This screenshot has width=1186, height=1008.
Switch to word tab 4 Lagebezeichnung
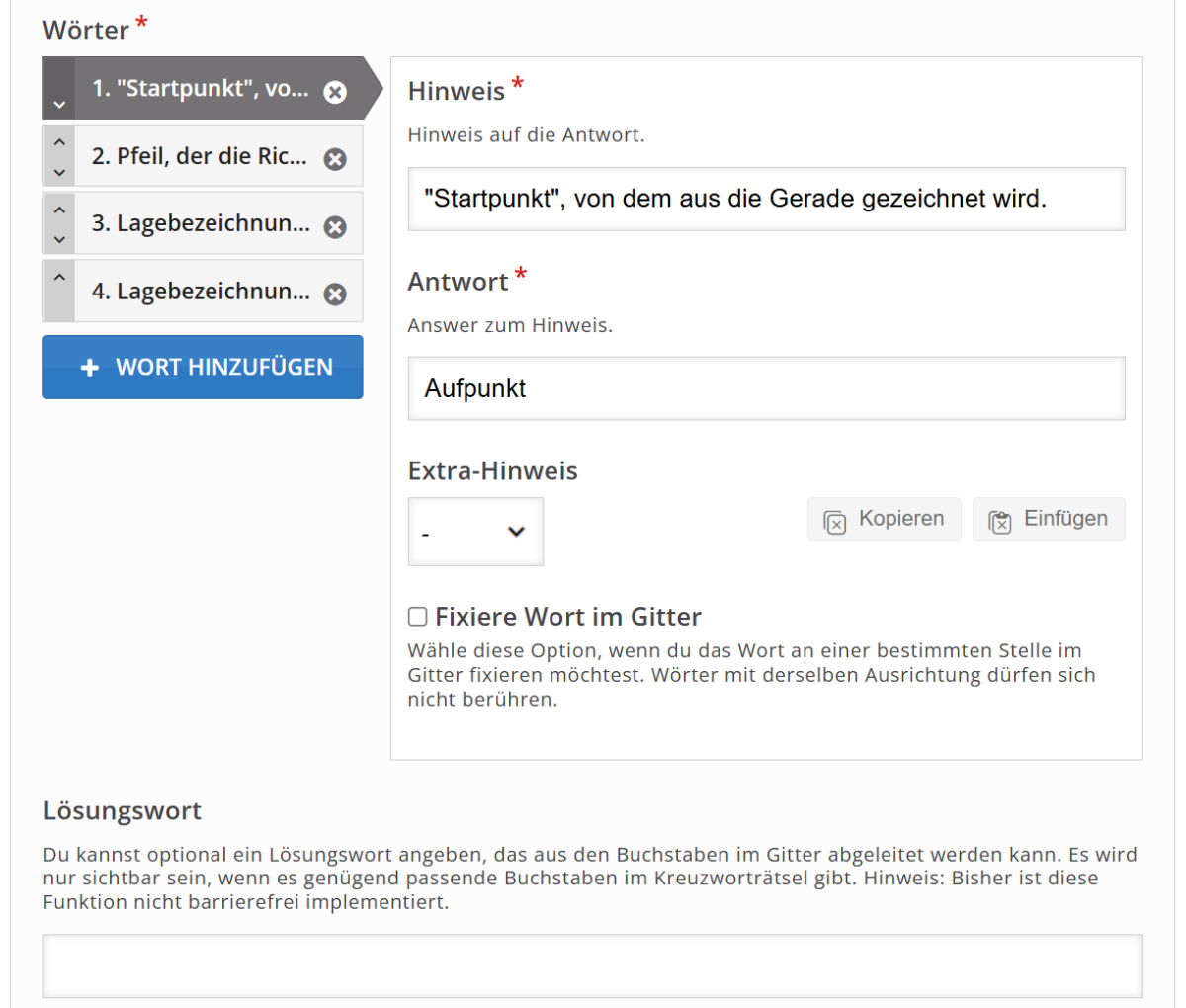pyautogui.click(x=200, y=292)
